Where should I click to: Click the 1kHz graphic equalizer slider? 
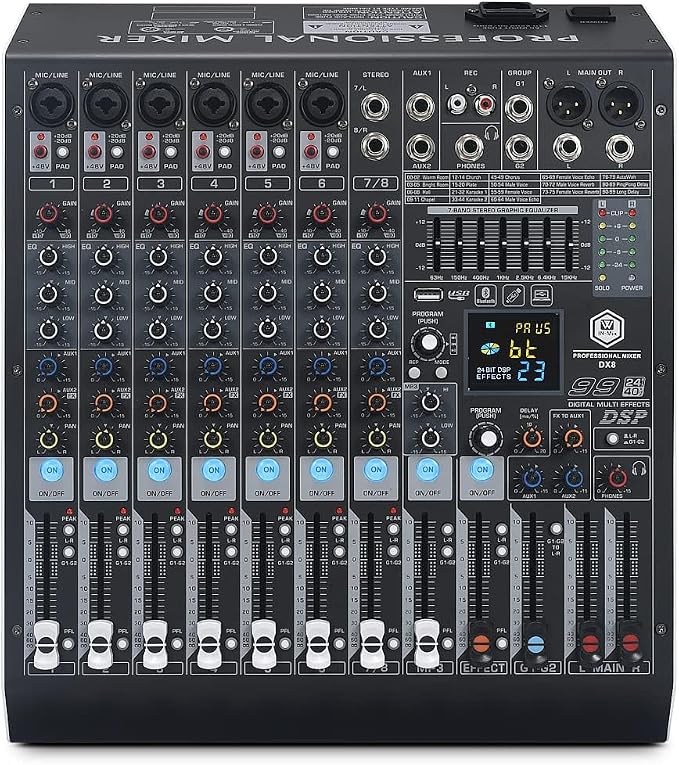click(503, 244)
